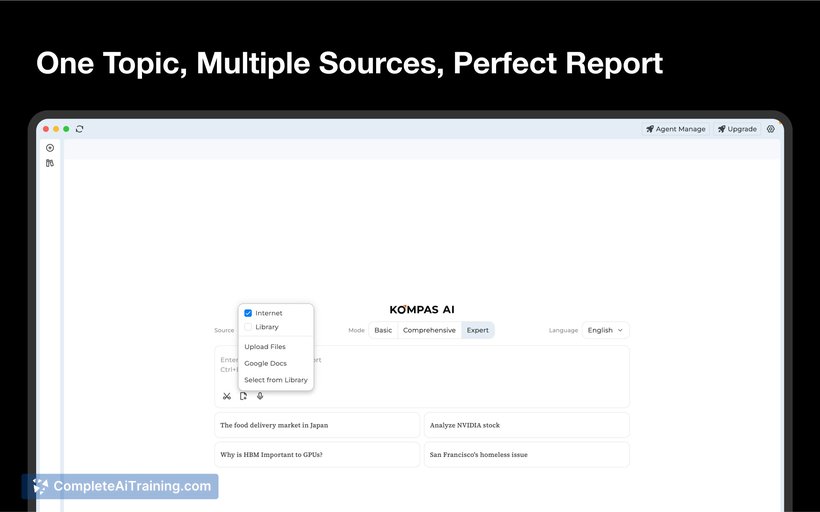820x512 pixels.
Task: Click the green maximize window button
Action: 66,129
